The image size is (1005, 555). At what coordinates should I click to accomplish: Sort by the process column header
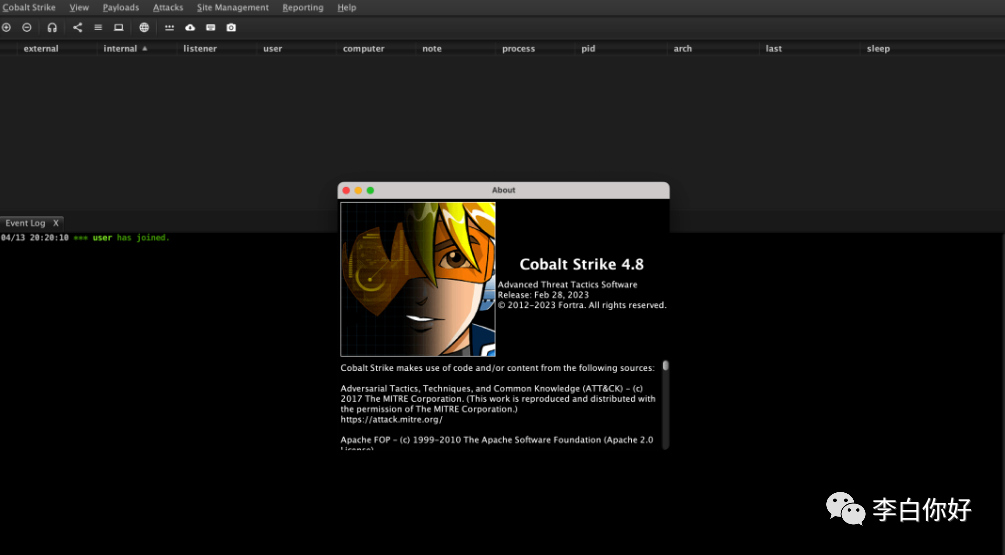click(519, 49)
